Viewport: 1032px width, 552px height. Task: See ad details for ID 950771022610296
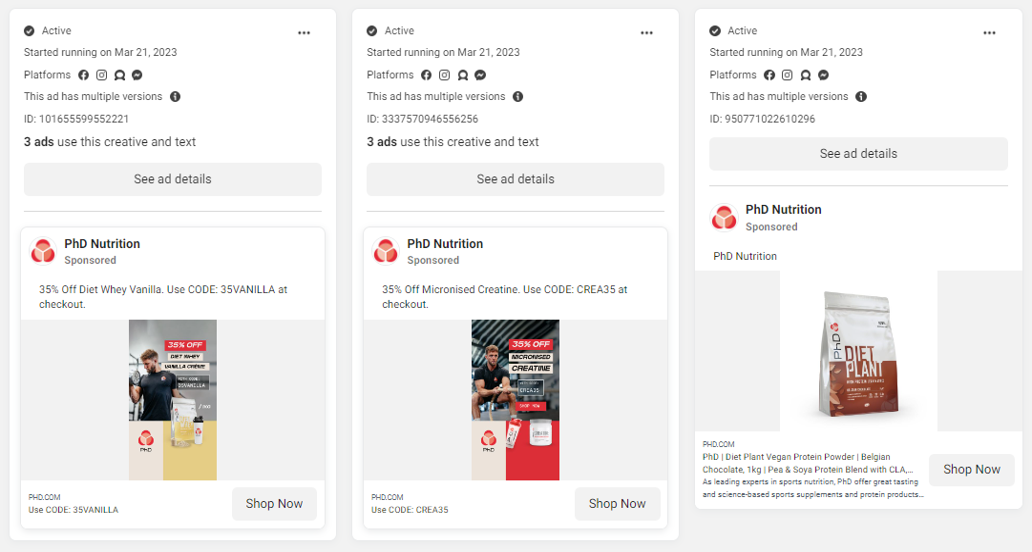(858, 153)
